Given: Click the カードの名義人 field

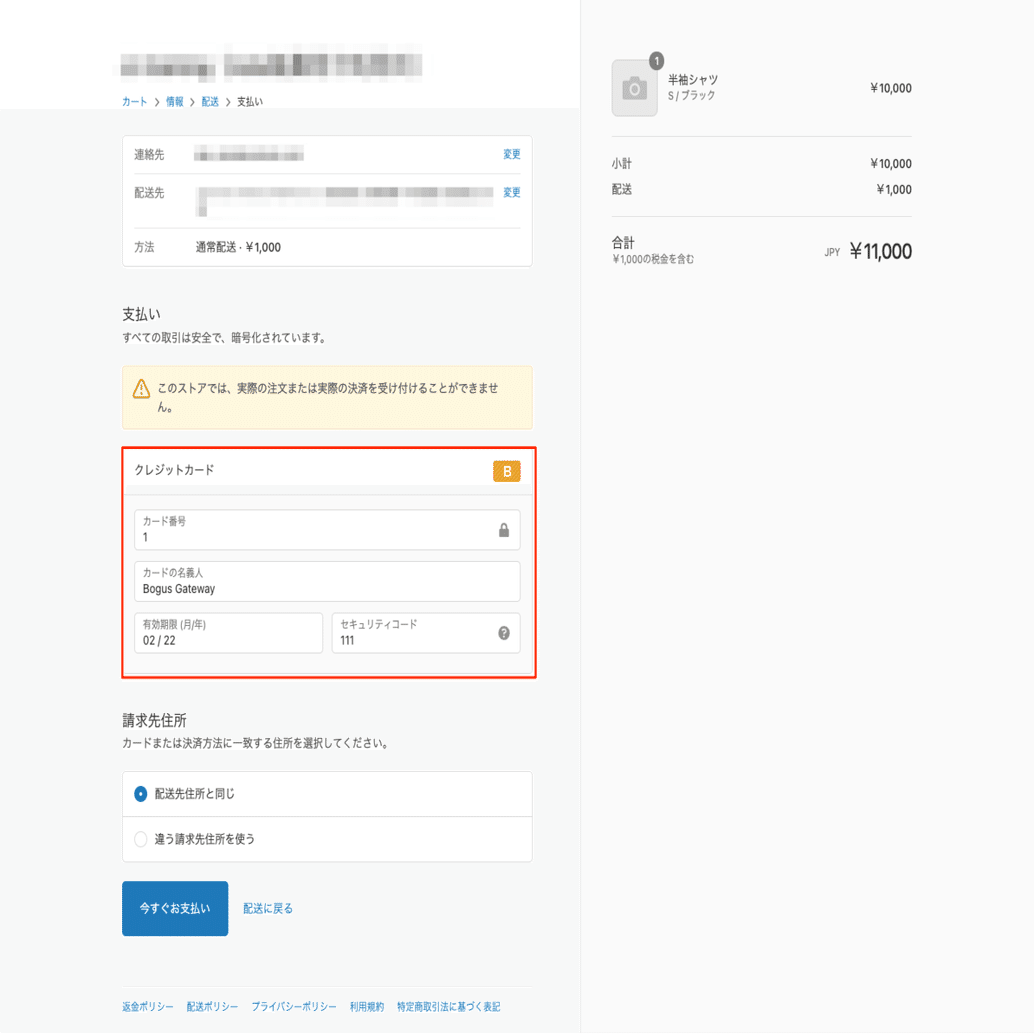Looking at the screenshot, I should pos(300,581).
